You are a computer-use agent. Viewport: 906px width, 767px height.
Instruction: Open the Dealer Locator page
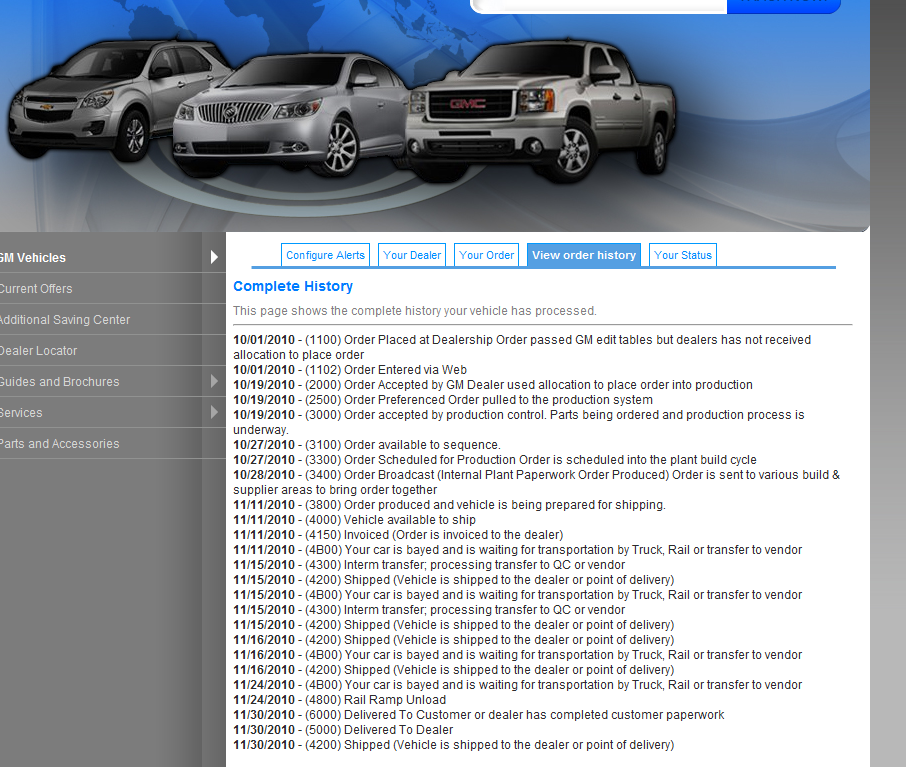38,351
